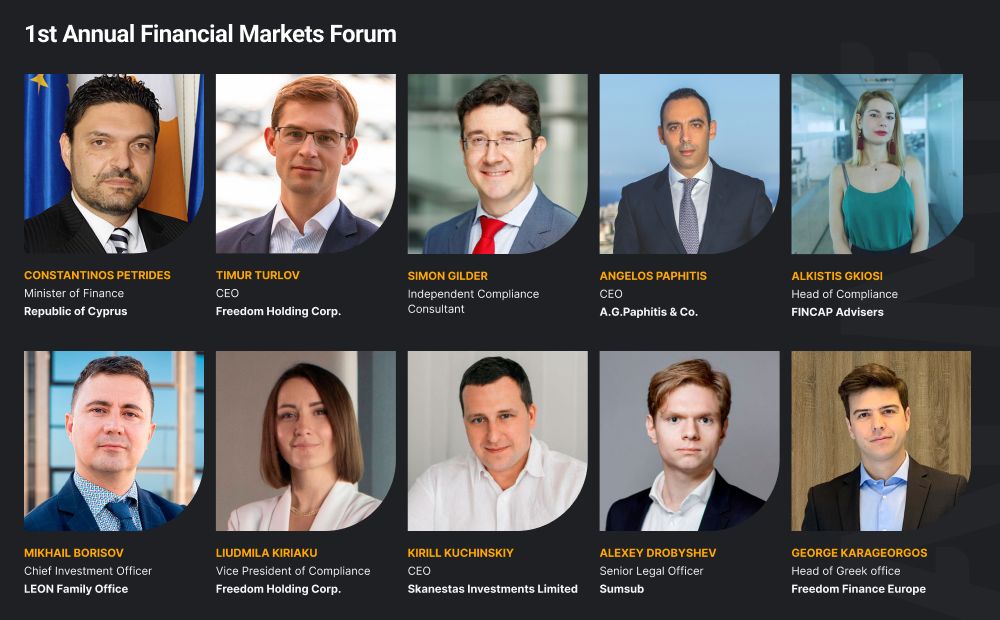Click the photo above Constantinos Petrides' name
Viewport: 1000px width, 620px height.
[x=114, y=163]
